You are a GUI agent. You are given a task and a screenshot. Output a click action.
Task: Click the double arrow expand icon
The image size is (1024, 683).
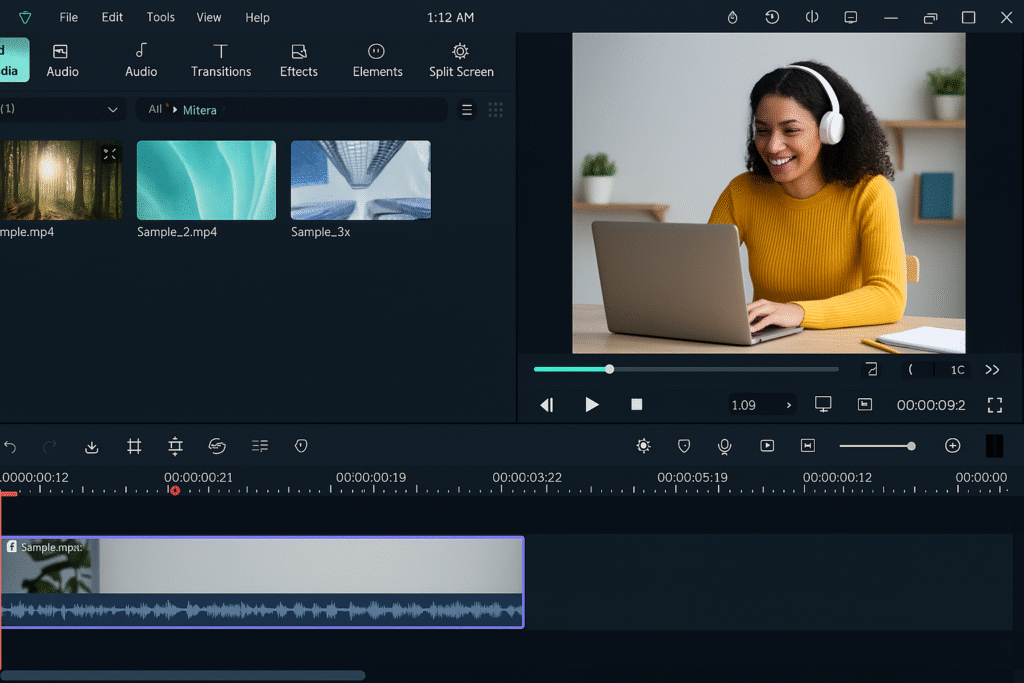(992, 370)
